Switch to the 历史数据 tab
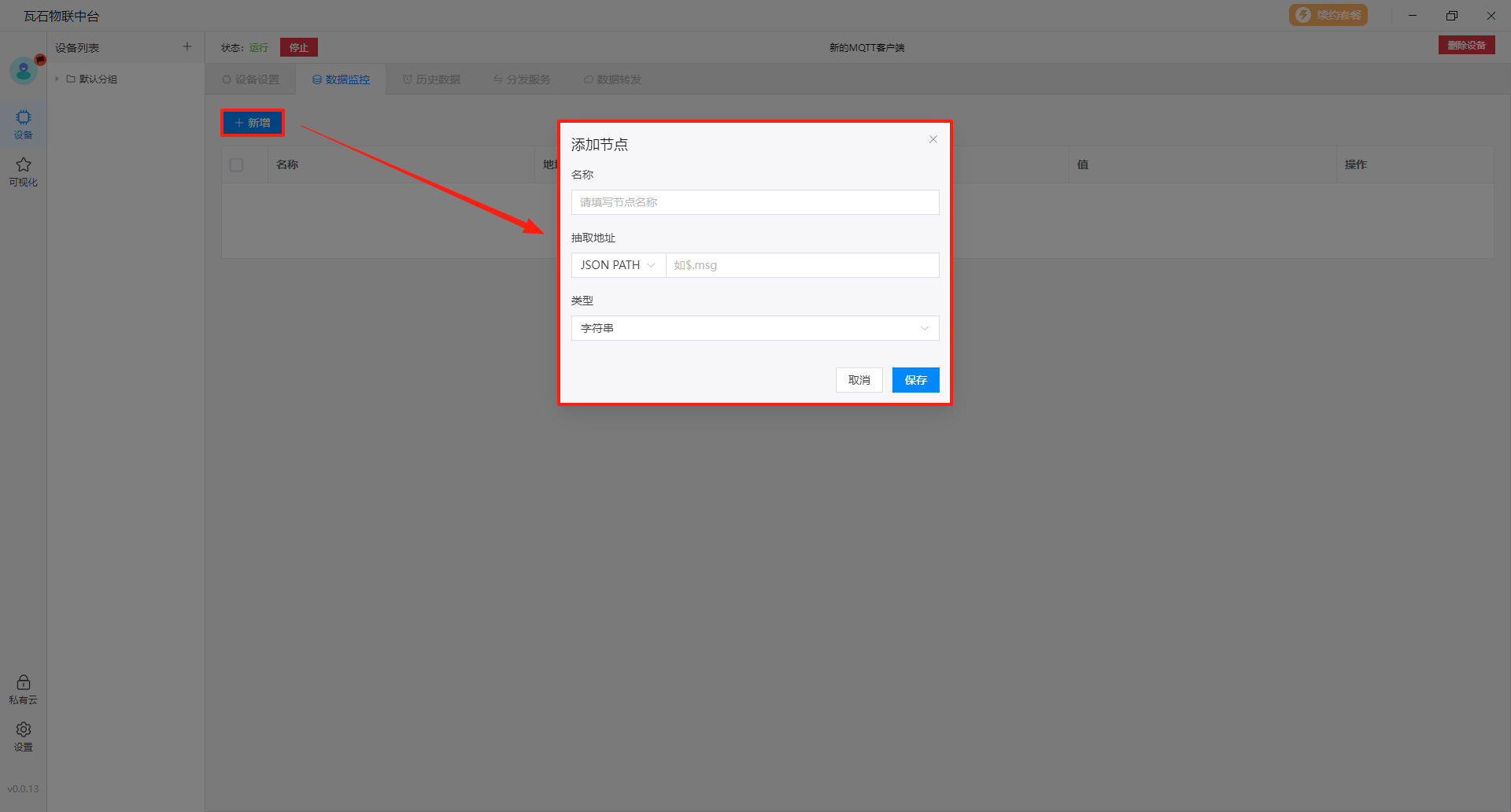The height and width of the screenshot is (812, 1511). (431, 79)
